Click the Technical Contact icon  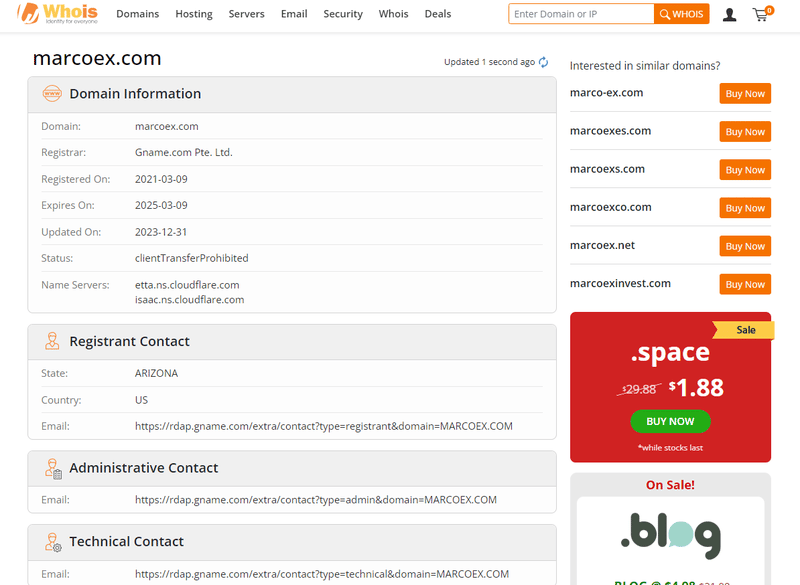(x=53, y=542)
